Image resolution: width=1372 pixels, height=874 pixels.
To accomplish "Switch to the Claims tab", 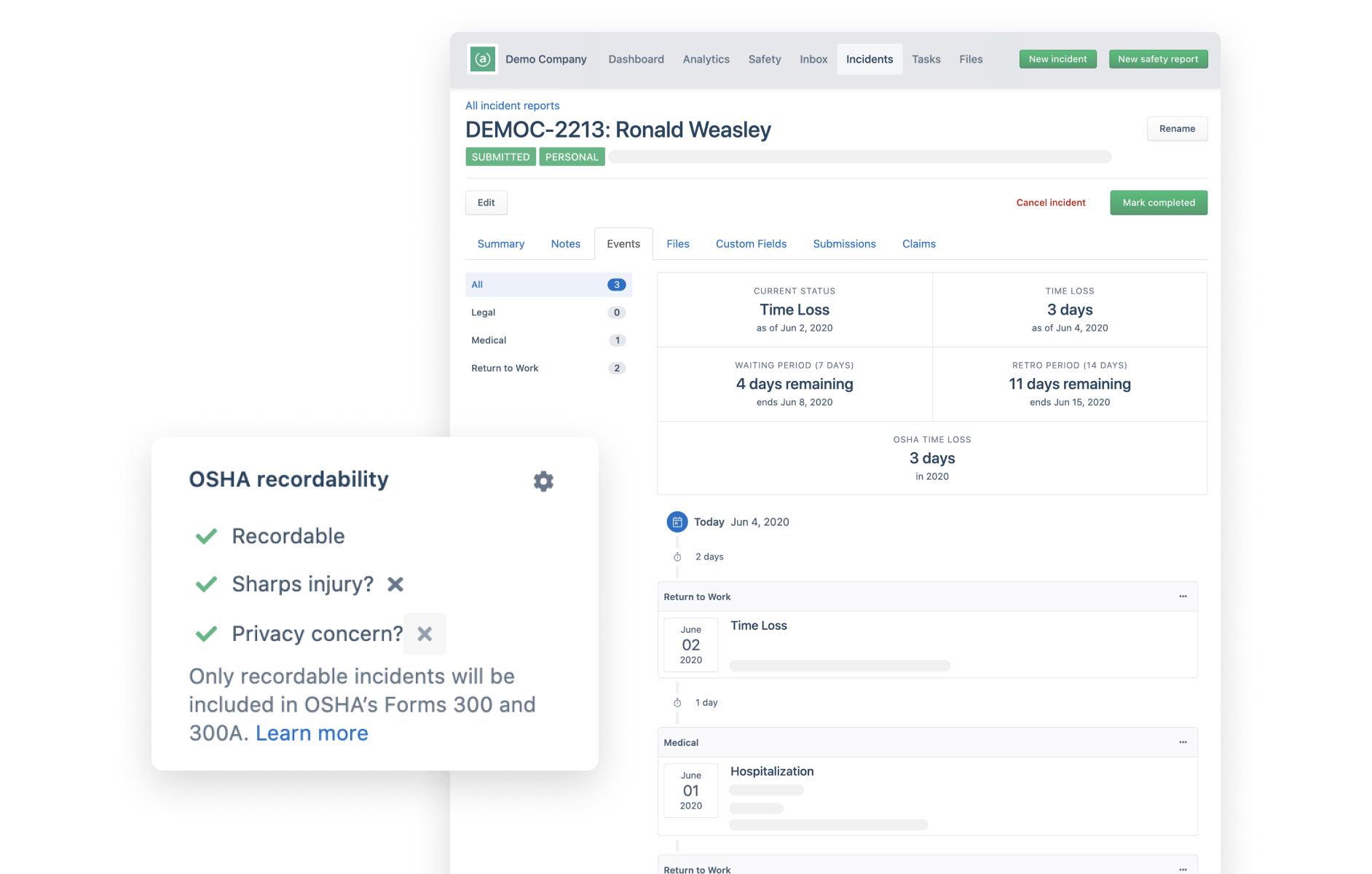I will (918, 244).
